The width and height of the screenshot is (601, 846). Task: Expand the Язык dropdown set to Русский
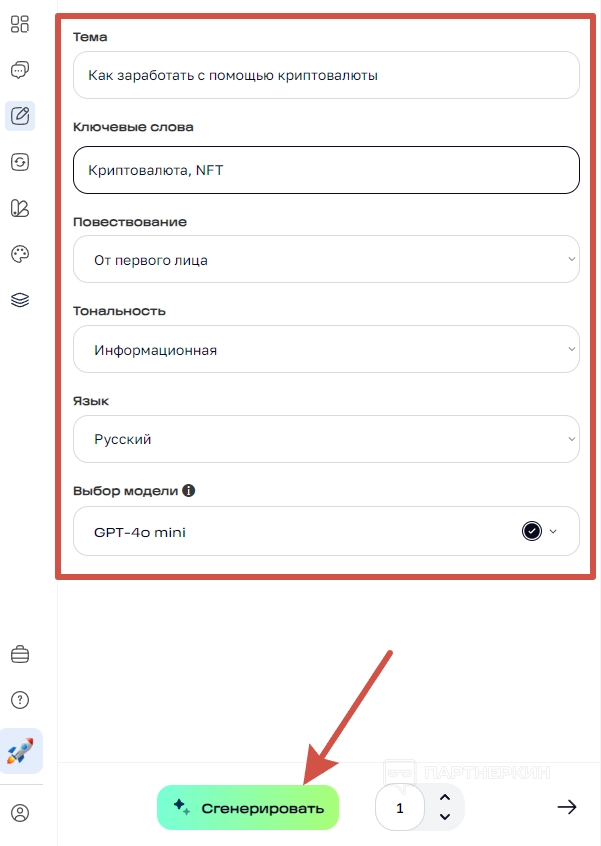click(x=326, y=439)
